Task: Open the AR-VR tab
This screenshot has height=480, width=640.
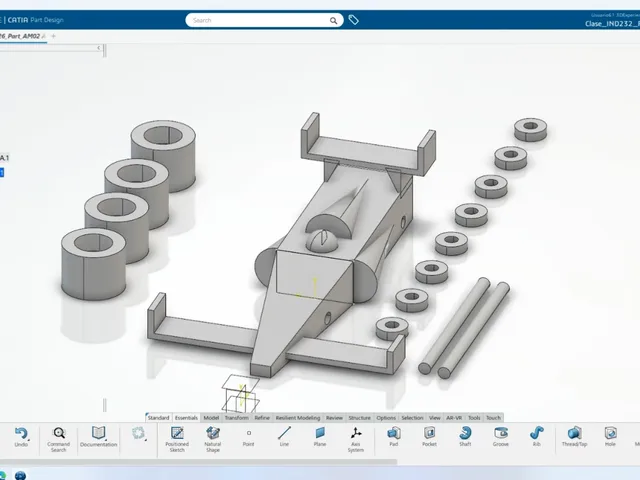Action: [454, 418]
